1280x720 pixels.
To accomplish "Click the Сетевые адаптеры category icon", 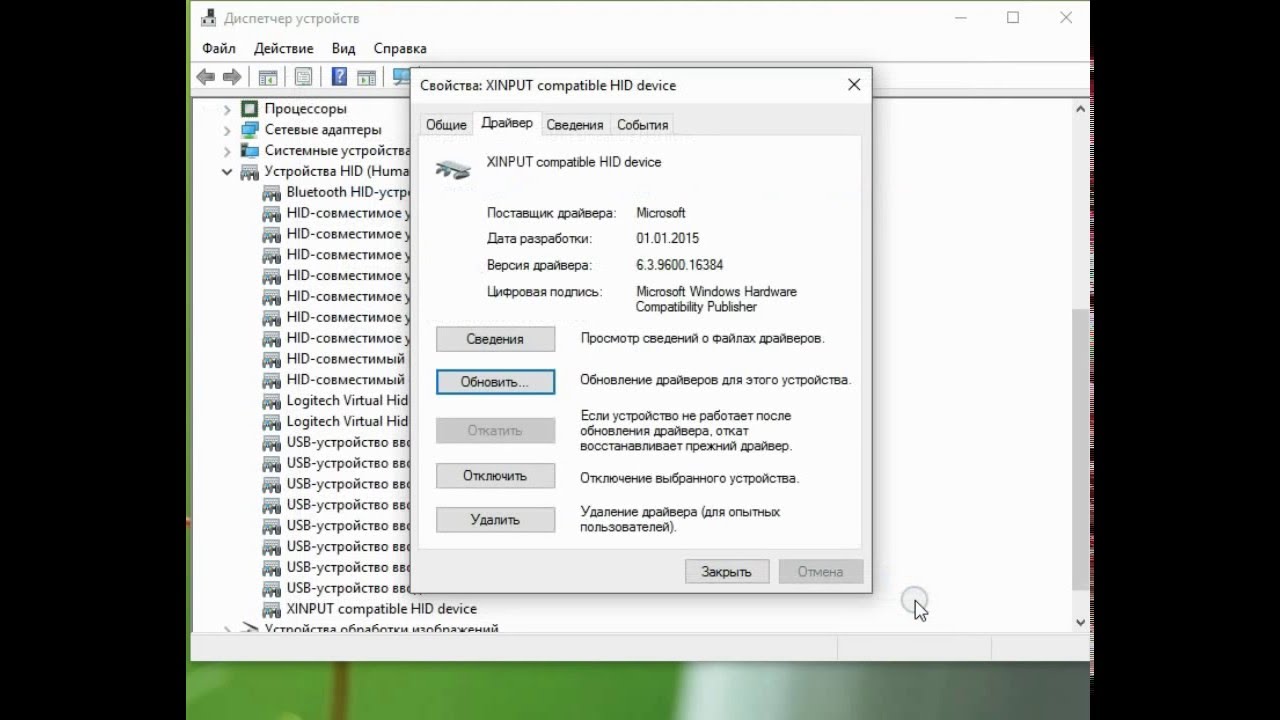I will (250, 130).
